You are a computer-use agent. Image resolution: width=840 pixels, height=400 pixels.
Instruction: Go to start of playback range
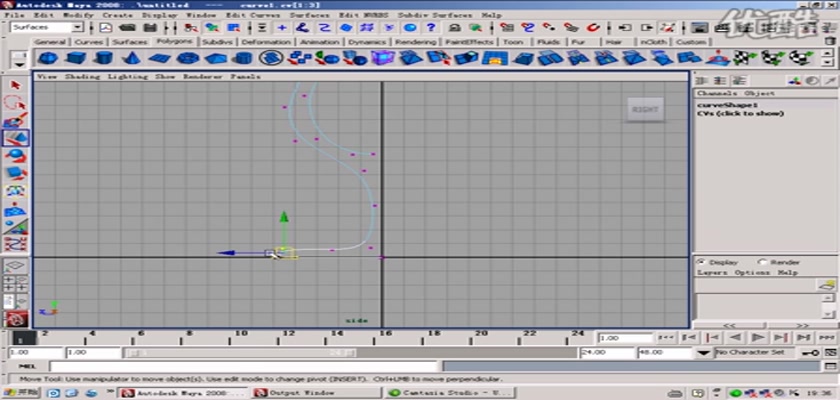[x=666, y=337]
